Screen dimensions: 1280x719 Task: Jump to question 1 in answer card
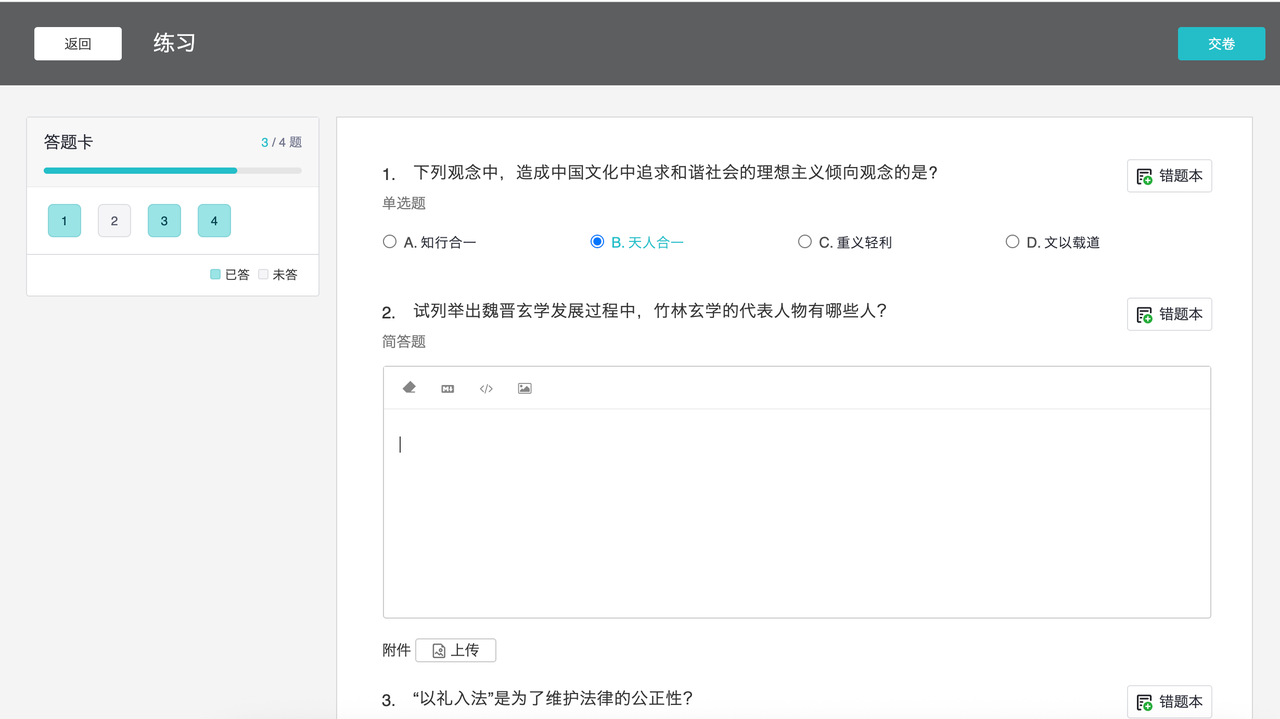tap(64, 221)
